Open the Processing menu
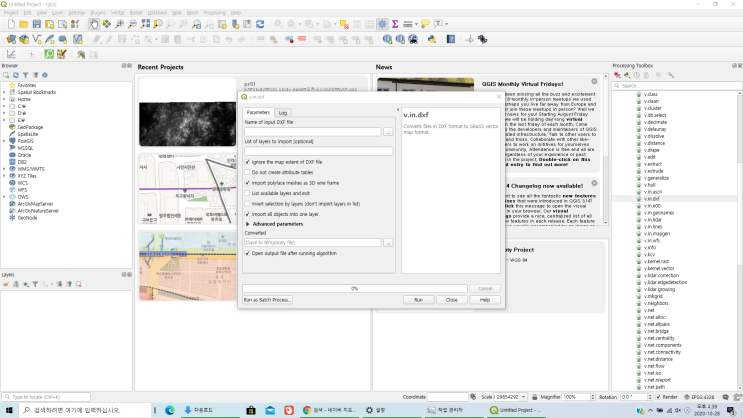 click(x=215, y=13)
